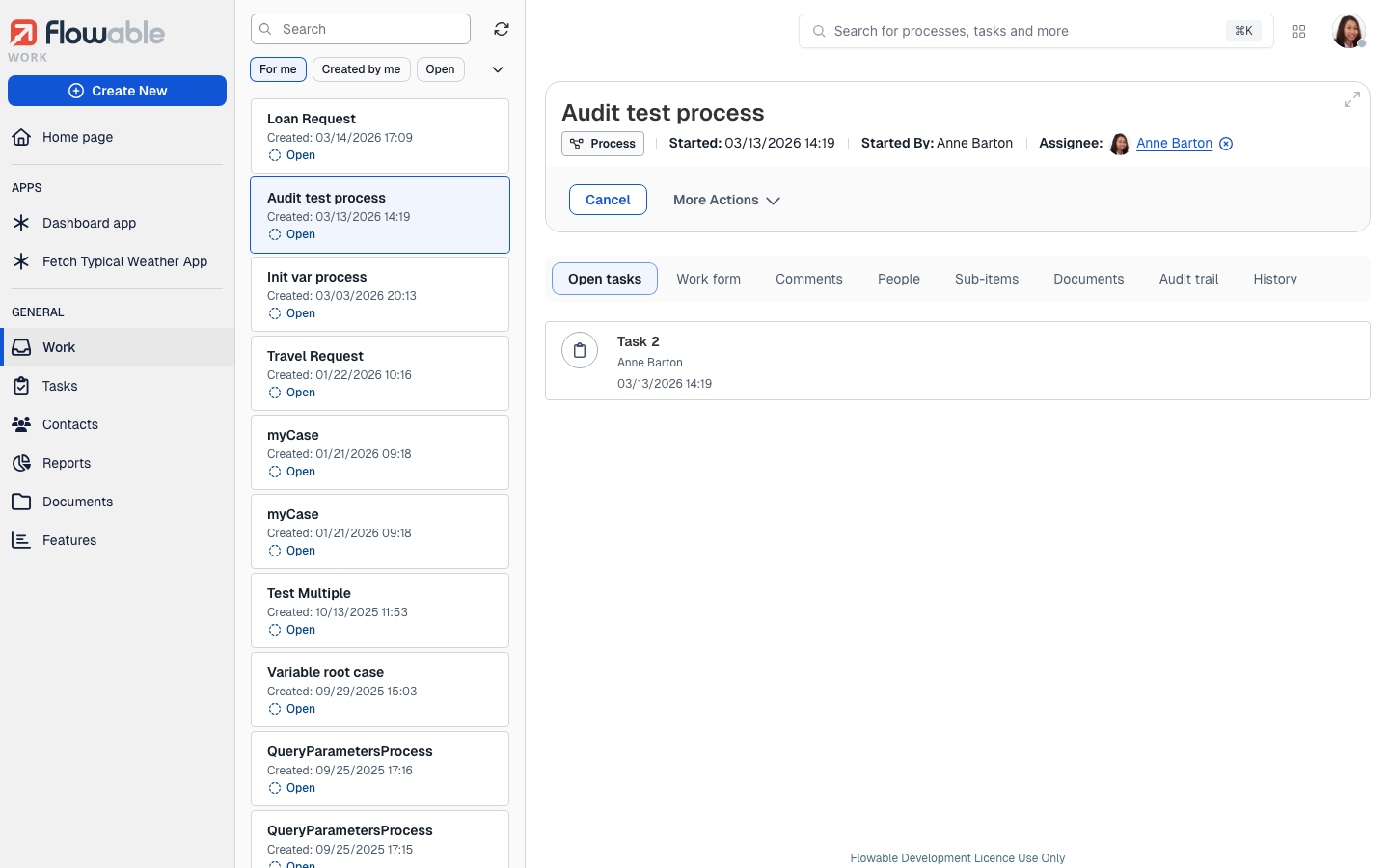
Task: Switch to the Audit trail tab
Action: coord(1188,279)
